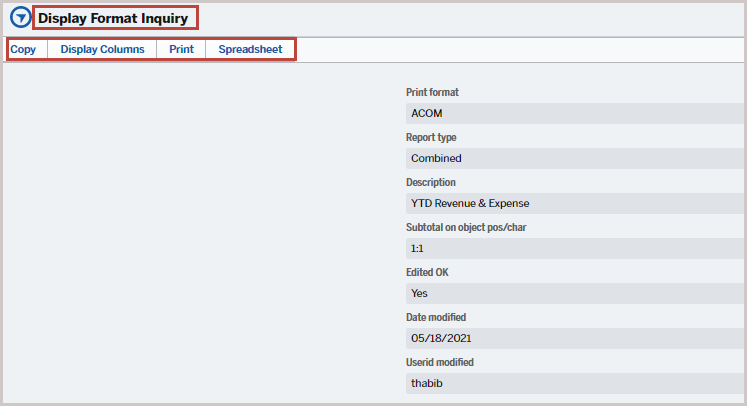Click the ACOM print format field
Screen dimensions: 747x406
[574, 113]
